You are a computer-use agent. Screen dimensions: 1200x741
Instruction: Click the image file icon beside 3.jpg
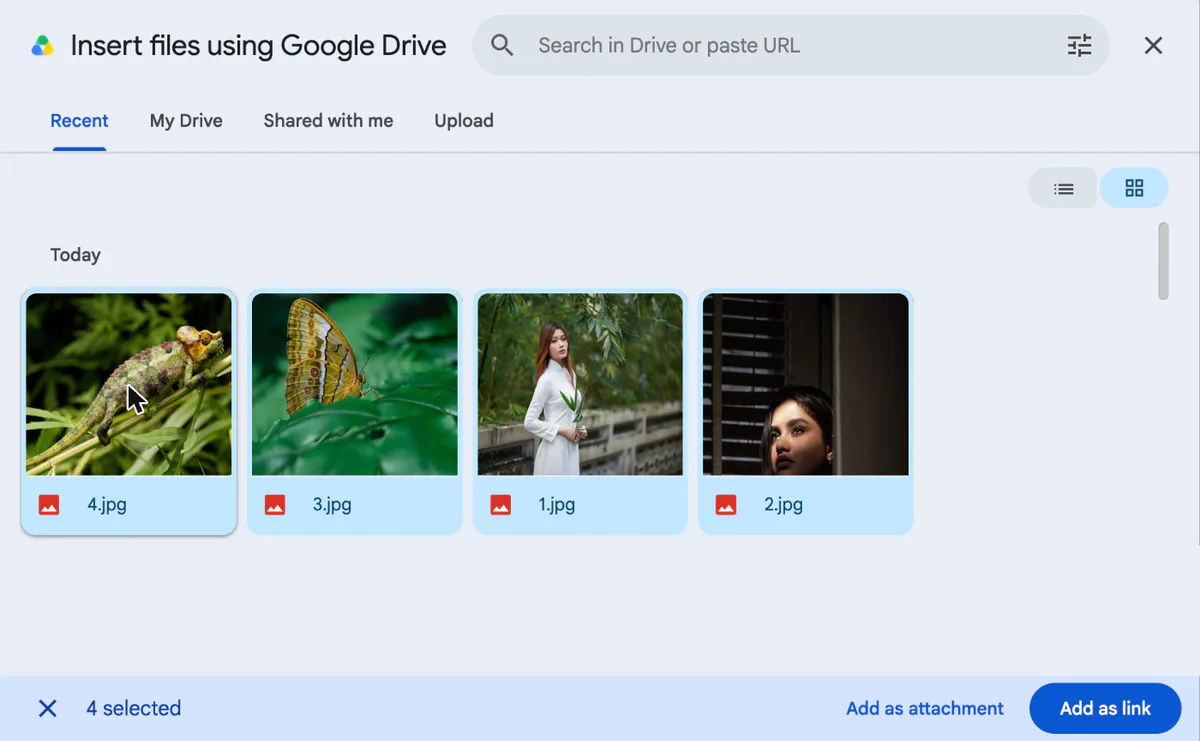coord(274,505)
